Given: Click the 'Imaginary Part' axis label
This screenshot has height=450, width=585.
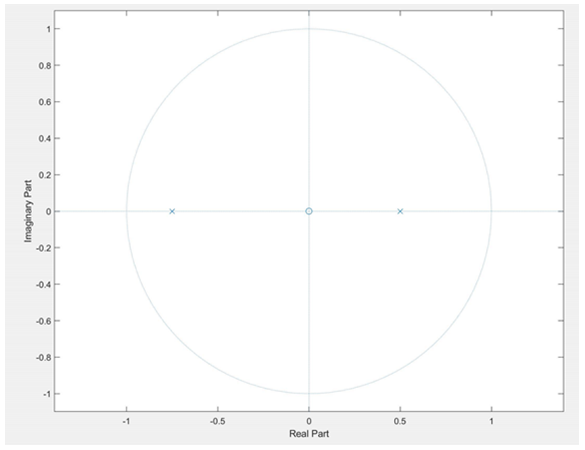Looking at the screenshot, I should click(28, 211).
